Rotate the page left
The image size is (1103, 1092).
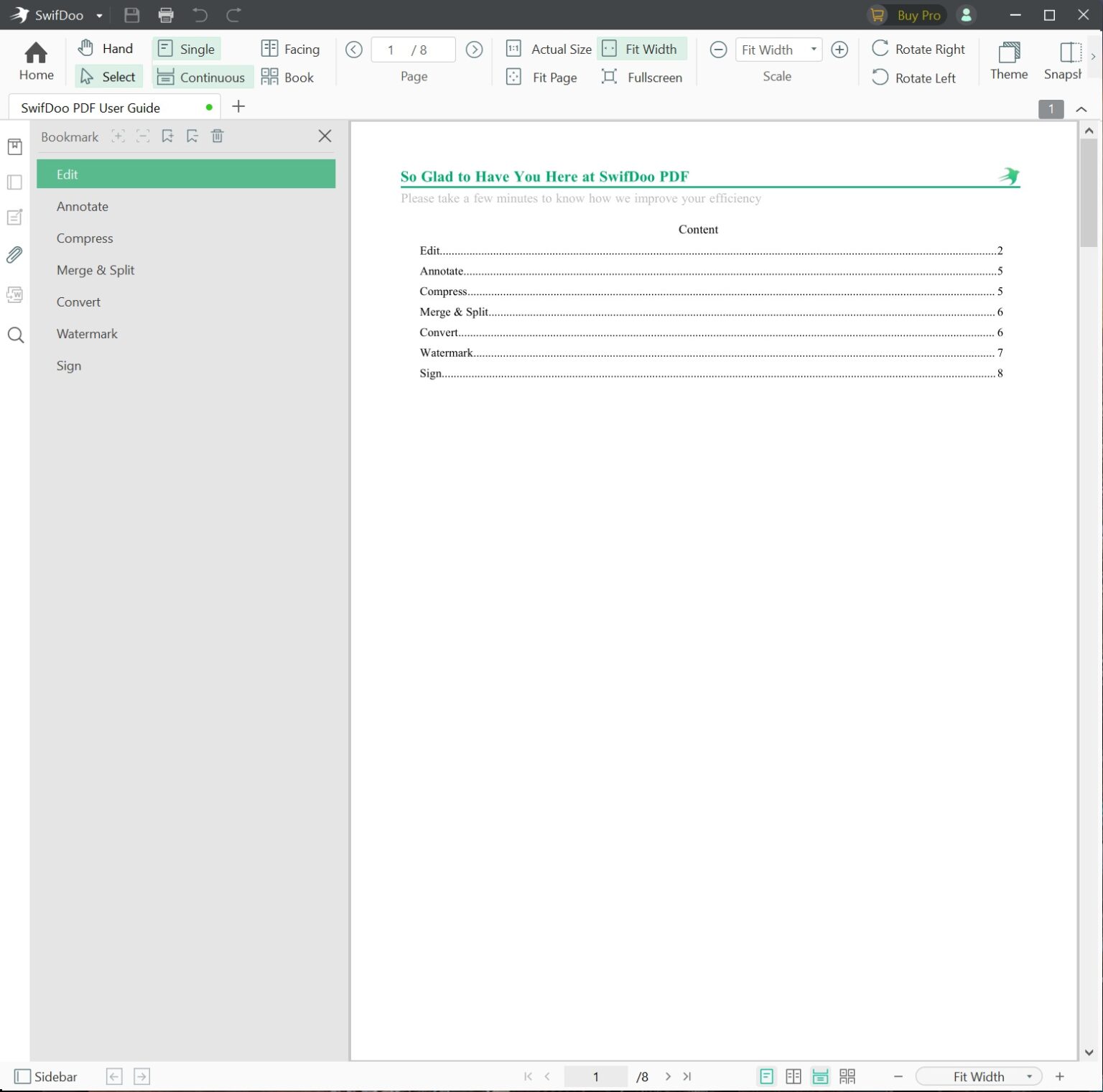[913, 78]
